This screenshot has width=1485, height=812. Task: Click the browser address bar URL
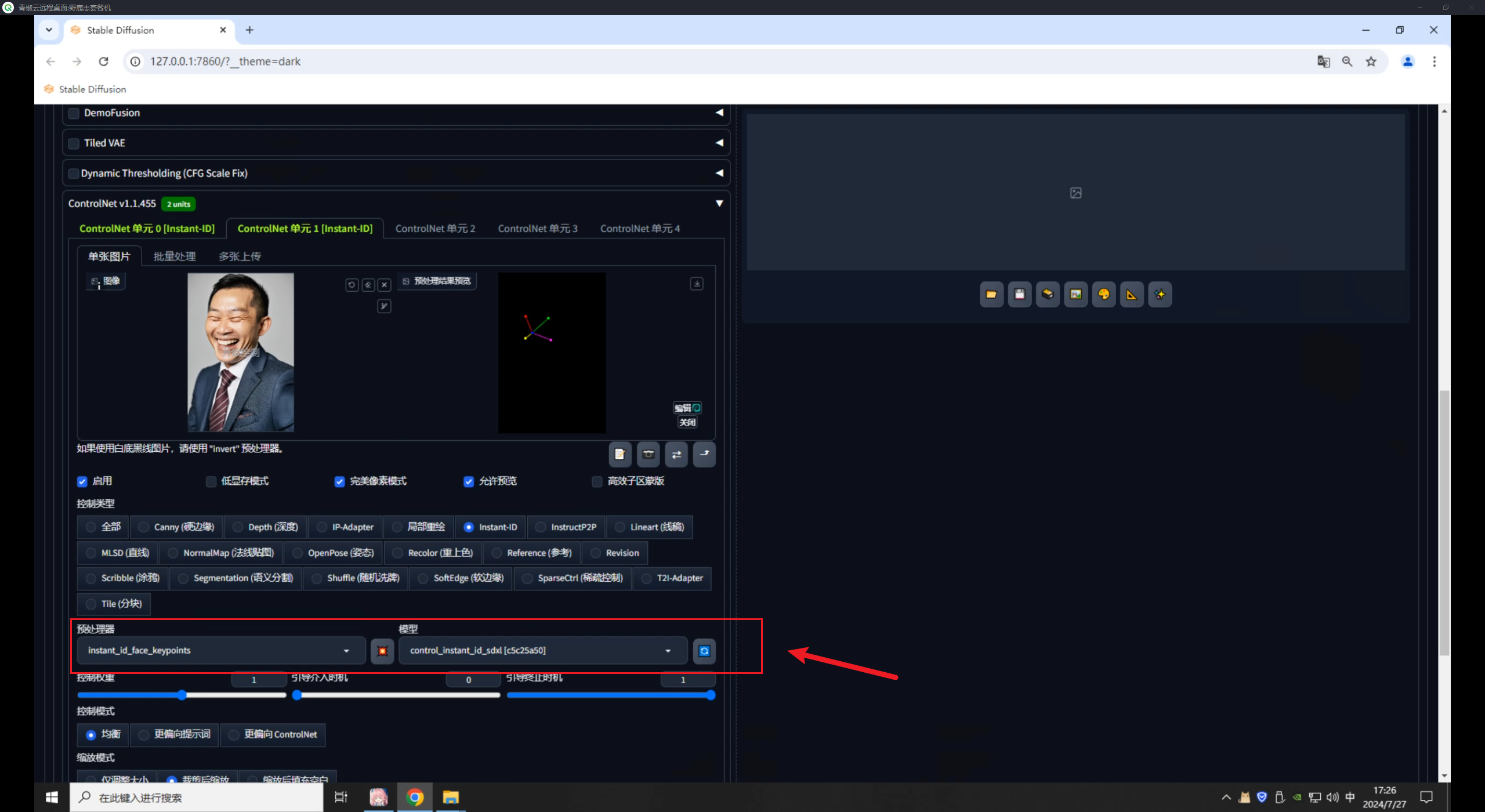225,61
